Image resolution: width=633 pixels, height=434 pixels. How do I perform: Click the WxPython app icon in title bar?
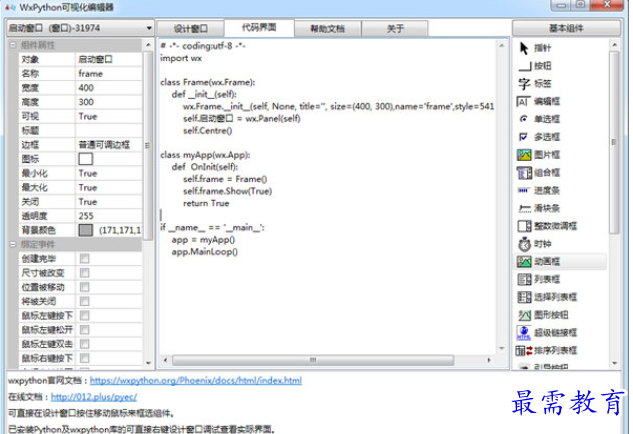click(x=10, y=7)
